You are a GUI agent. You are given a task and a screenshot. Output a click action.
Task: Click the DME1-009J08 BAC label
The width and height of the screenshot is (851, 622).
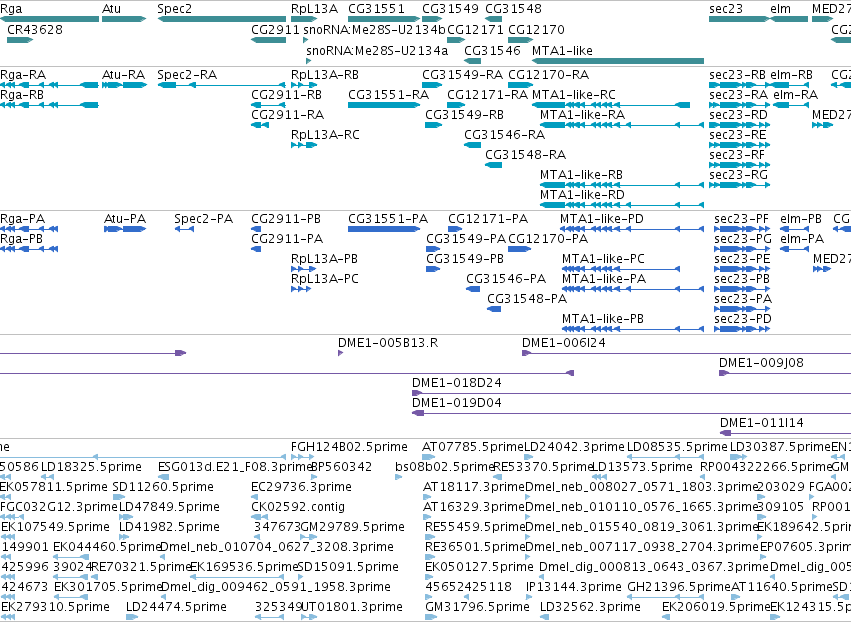[x=761, y=363]
